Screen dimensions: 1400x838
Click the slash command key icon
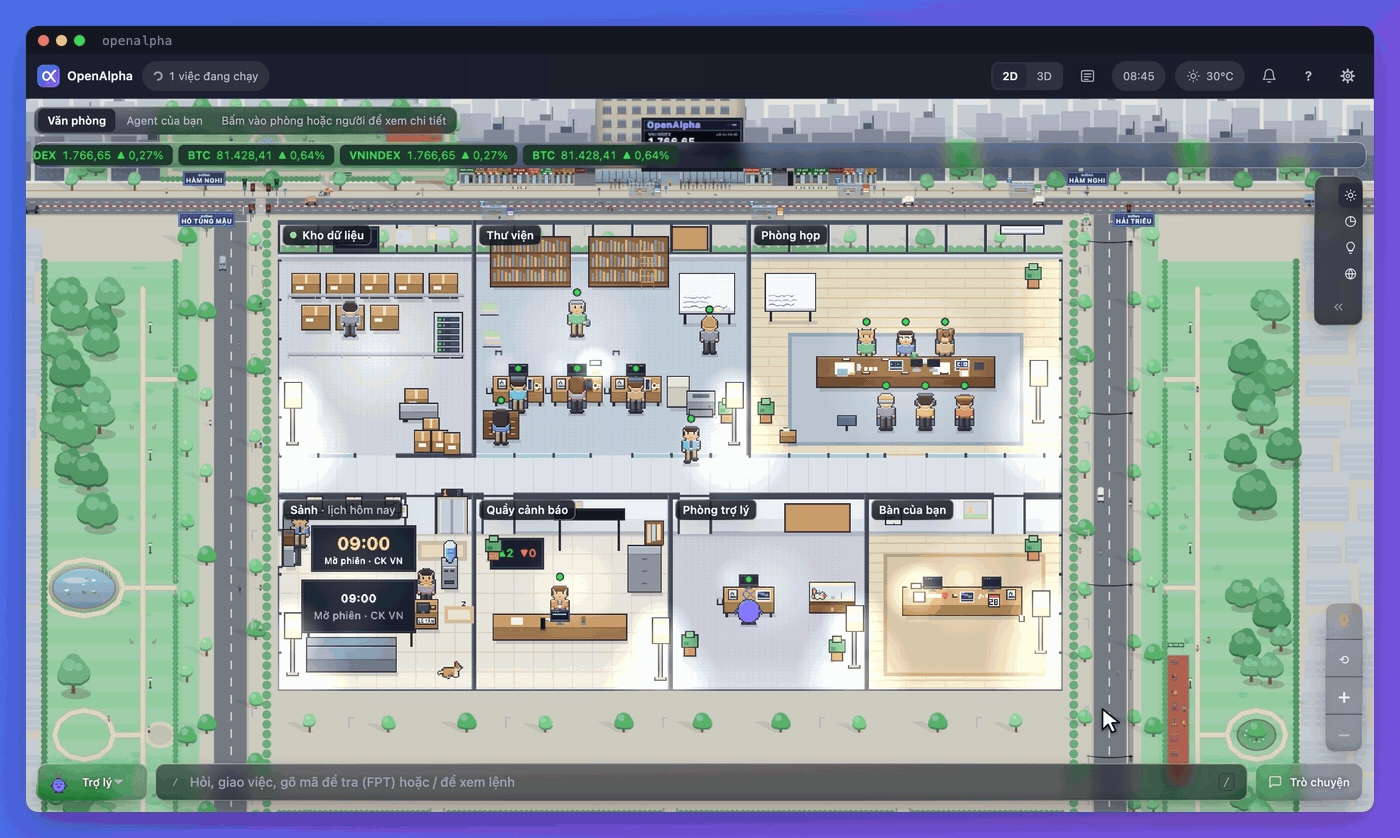(x=1226, y=782)
